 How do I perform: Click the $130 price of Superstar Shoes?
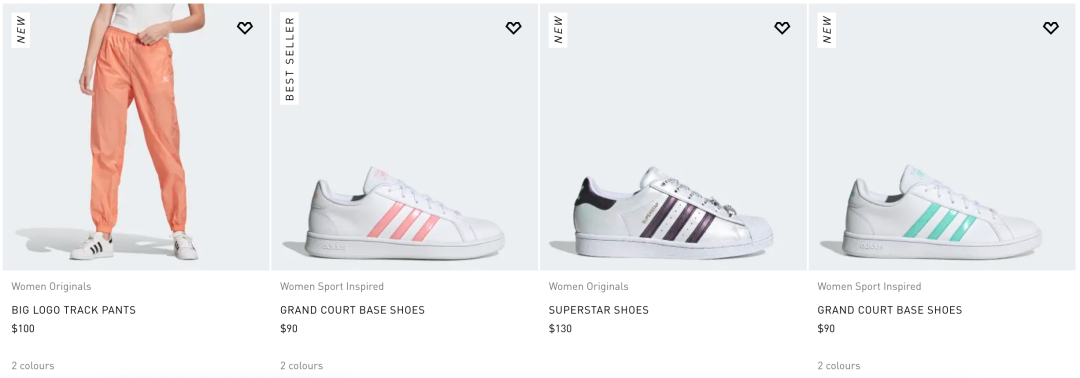tap(560, 328)
